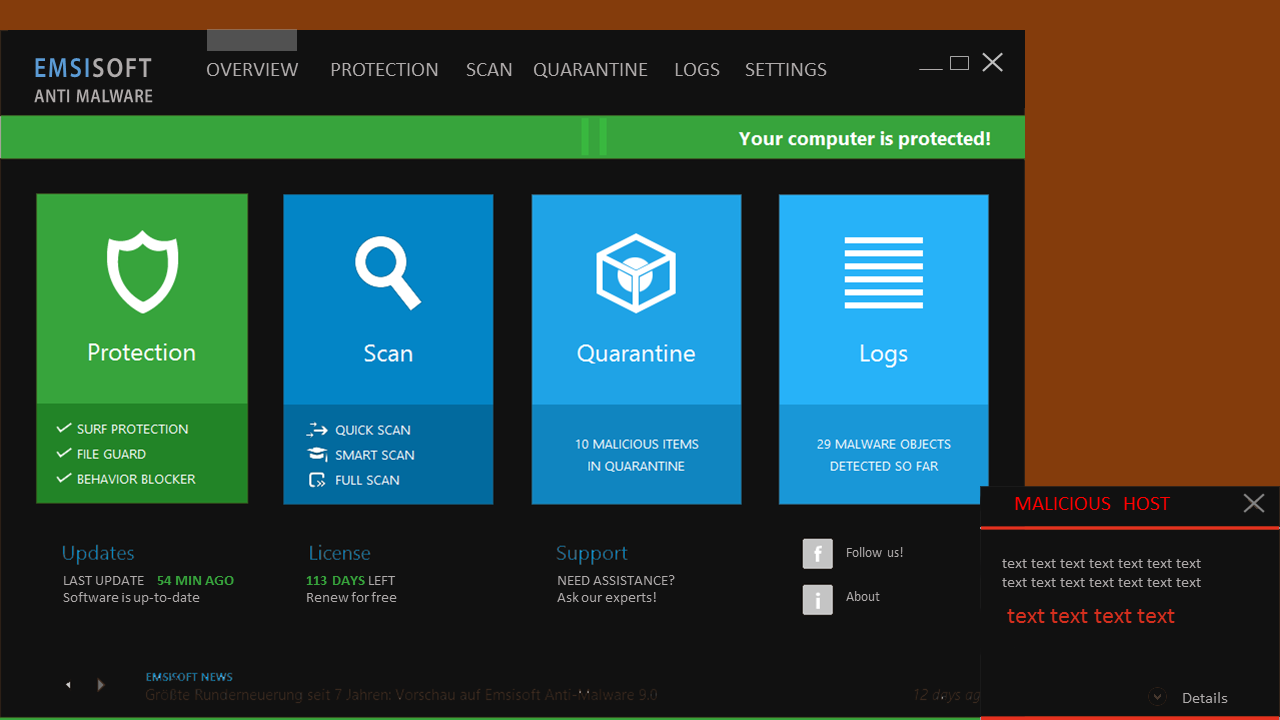The image size is (1280, 720).
Task: Click the Emsisoft Anti Malware logo
Action: (x=93, y=80)
